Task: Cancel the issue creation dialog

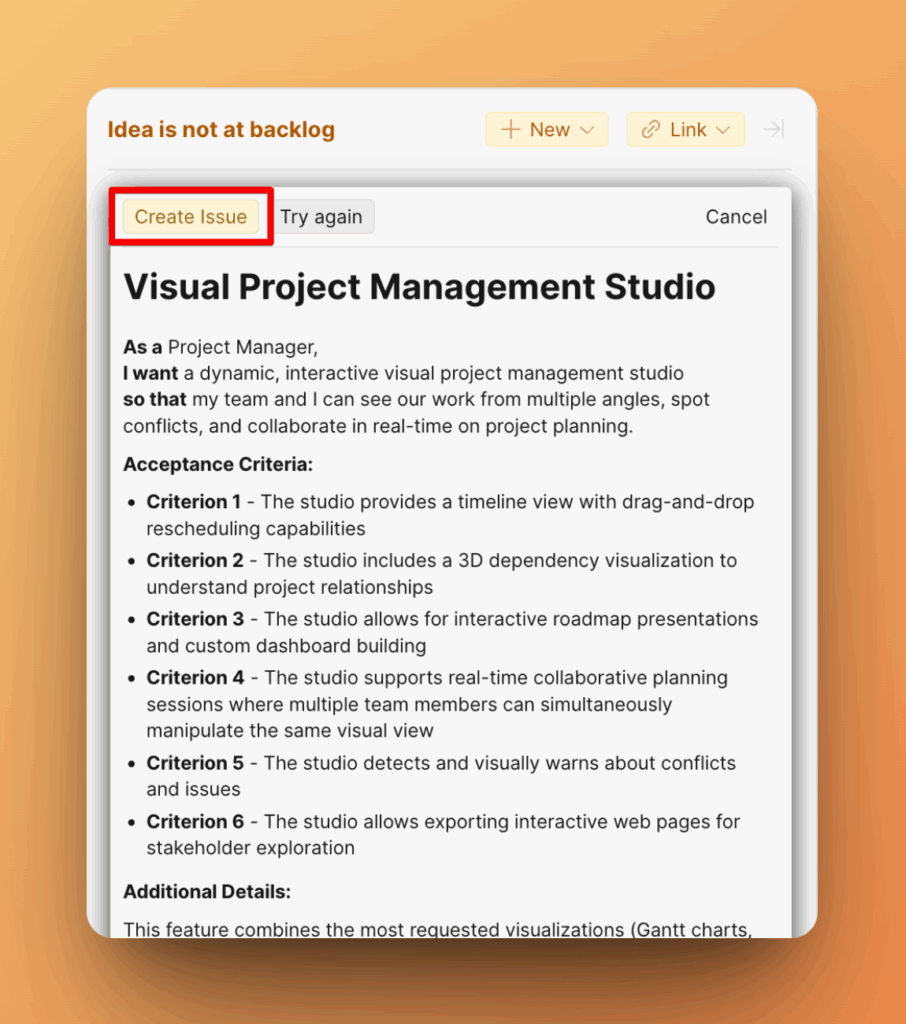Action: [x=736, y=216]
